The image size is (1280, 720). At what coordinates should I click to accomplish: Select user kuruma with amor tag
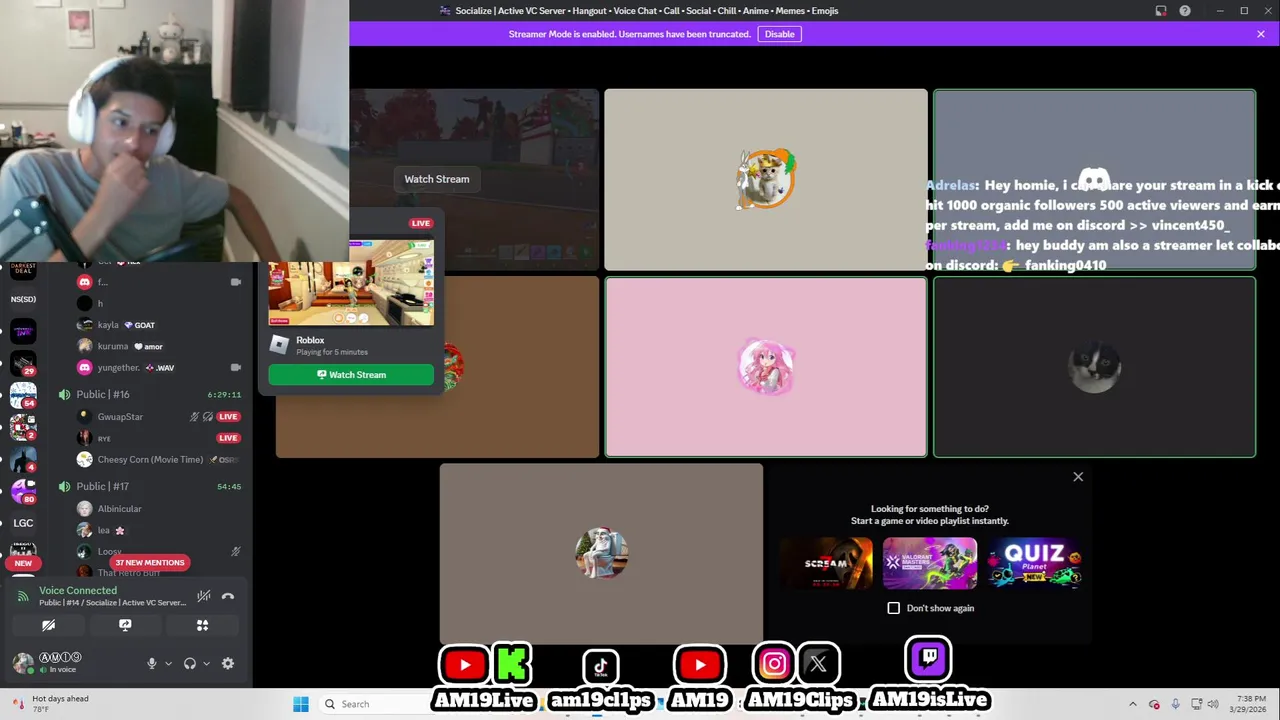[x=113, y=346]
